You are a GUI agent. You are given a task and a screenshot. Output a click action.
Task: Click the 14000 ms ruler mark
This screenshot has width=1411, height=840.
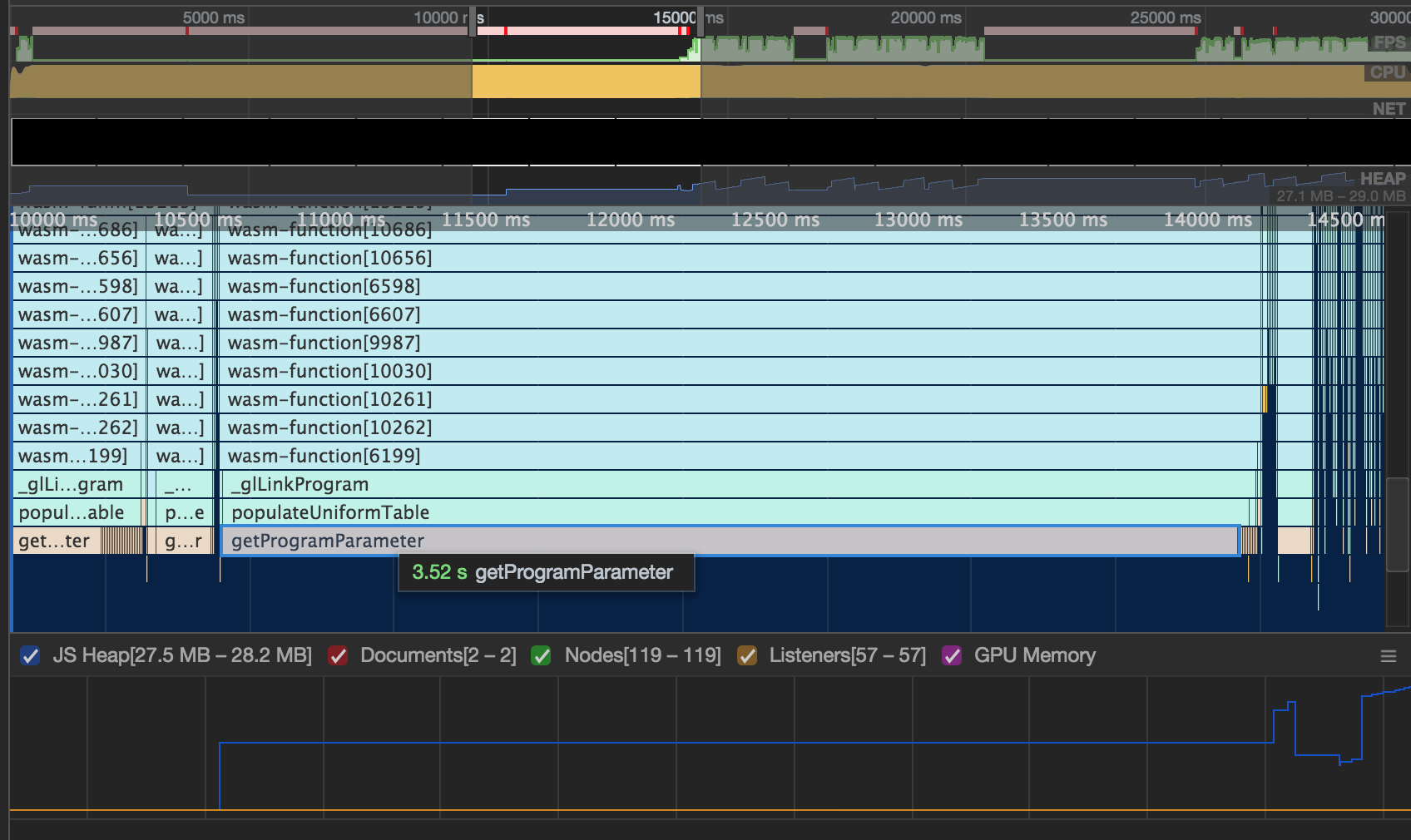point(1208,220)
